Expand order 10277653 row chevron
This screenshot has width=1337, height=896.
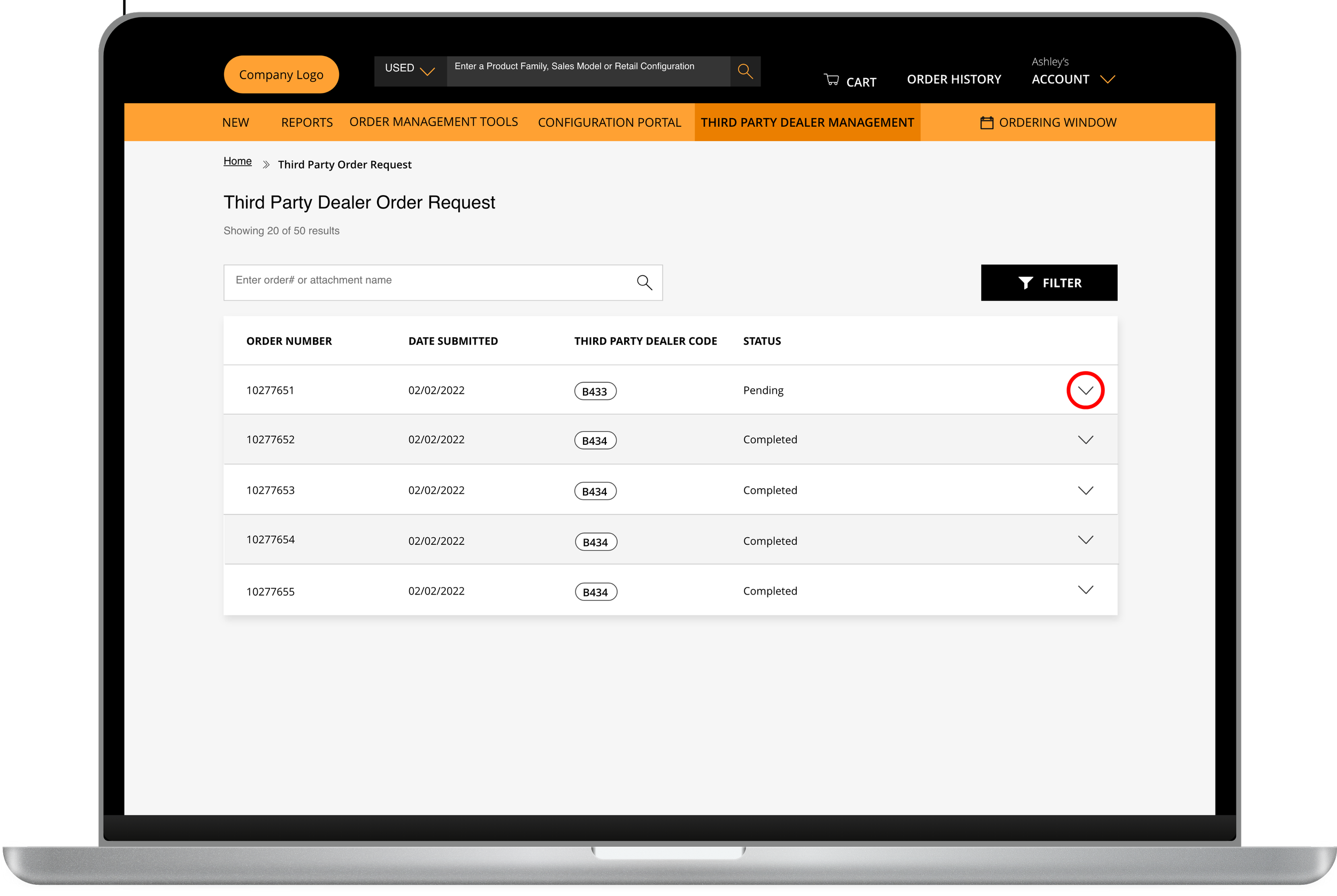click(x=1085, y=490)
